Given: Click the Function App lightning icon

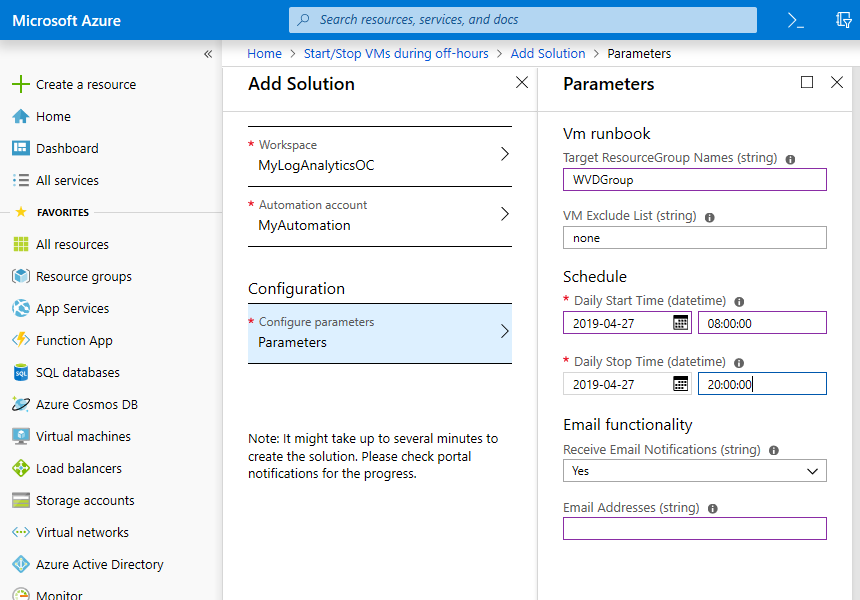Looking at the screenshot, I should [x=21, y=340].
